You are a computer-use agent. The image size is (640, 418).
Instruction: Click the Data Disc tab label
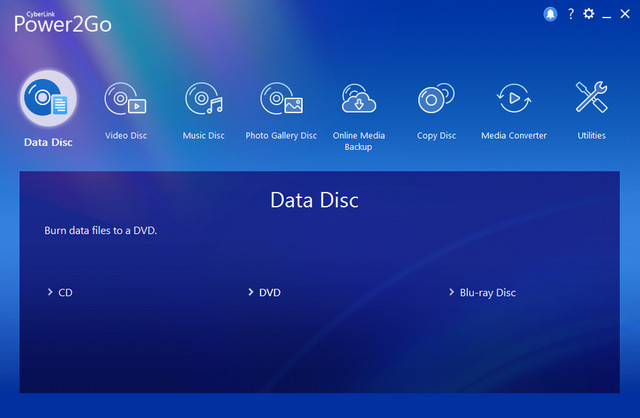48,142
